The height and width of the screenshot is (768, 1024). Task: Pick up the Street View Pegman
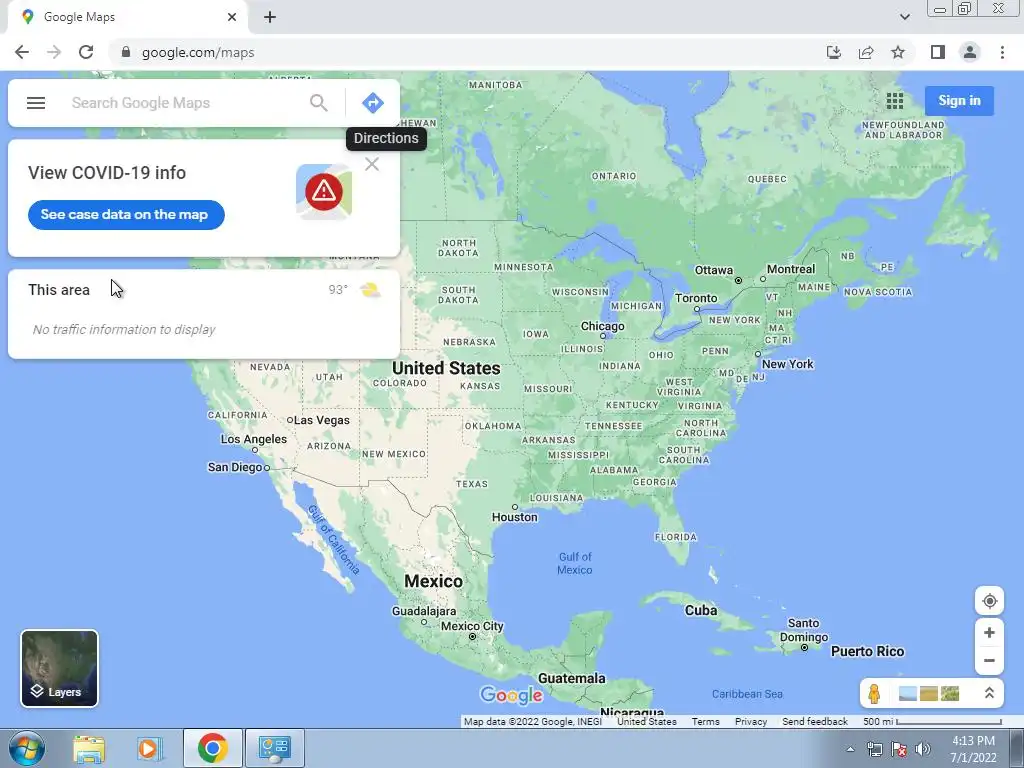(874, 694)
